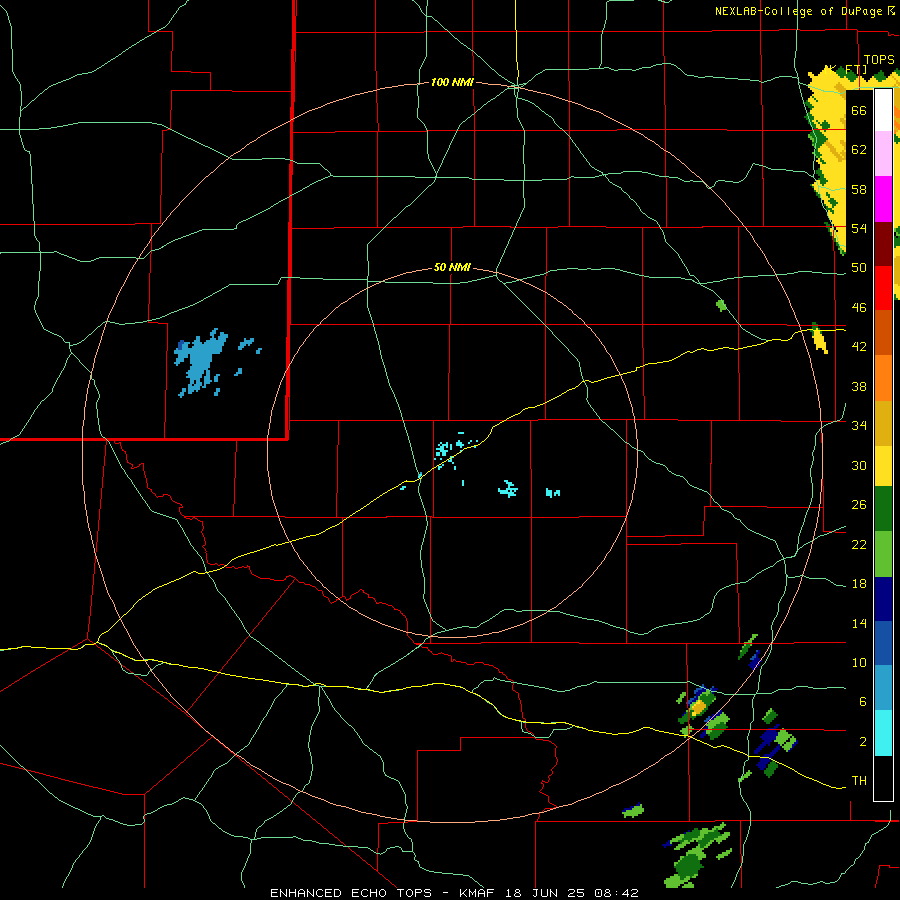Click the small yellow echo near the east edge

click(820, 338)
